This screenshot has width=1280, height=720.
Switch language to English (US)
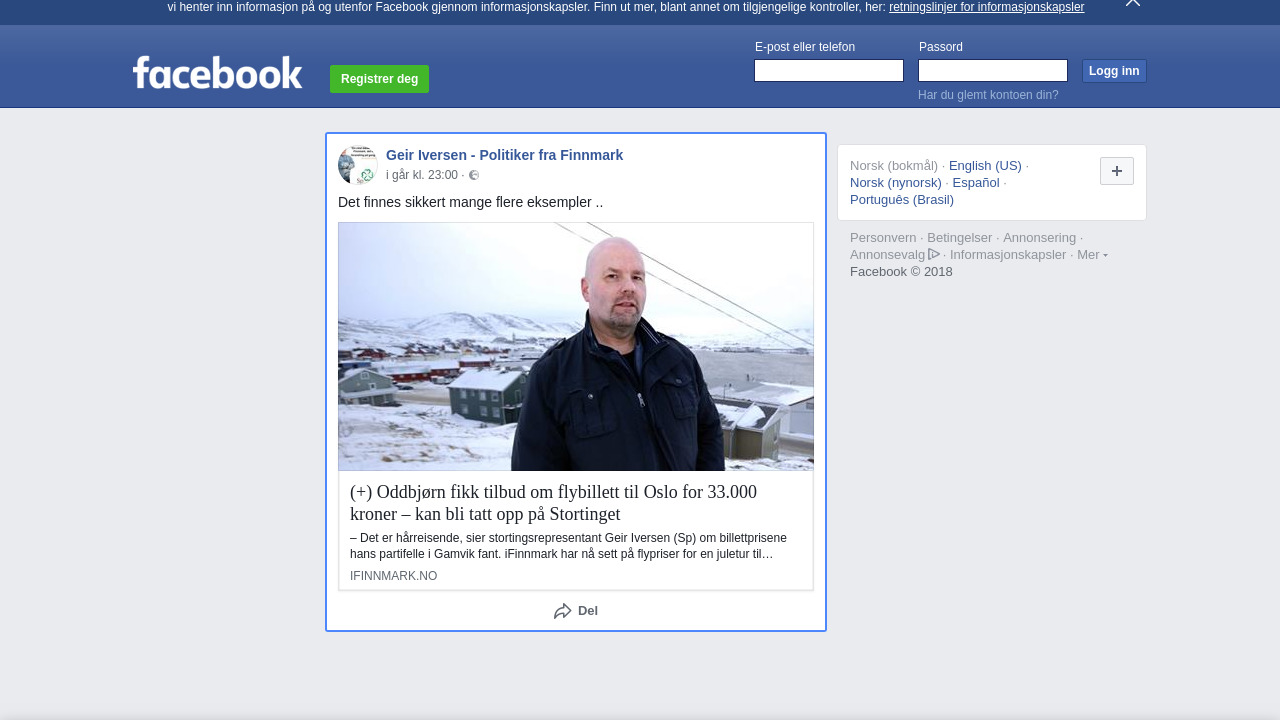(985, 166)
